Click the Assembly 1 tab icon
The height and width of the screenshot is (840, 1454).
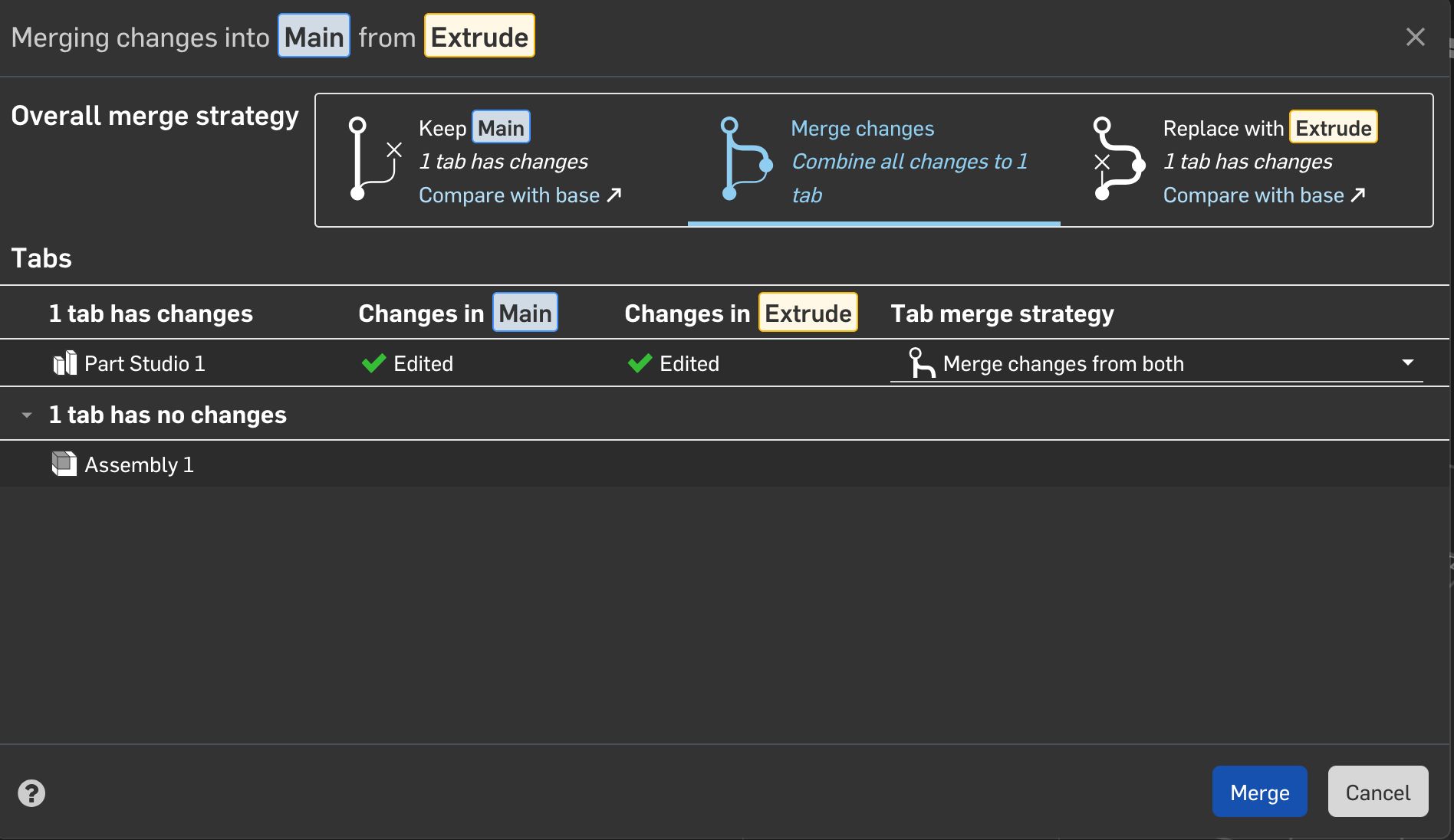point(64,464)
